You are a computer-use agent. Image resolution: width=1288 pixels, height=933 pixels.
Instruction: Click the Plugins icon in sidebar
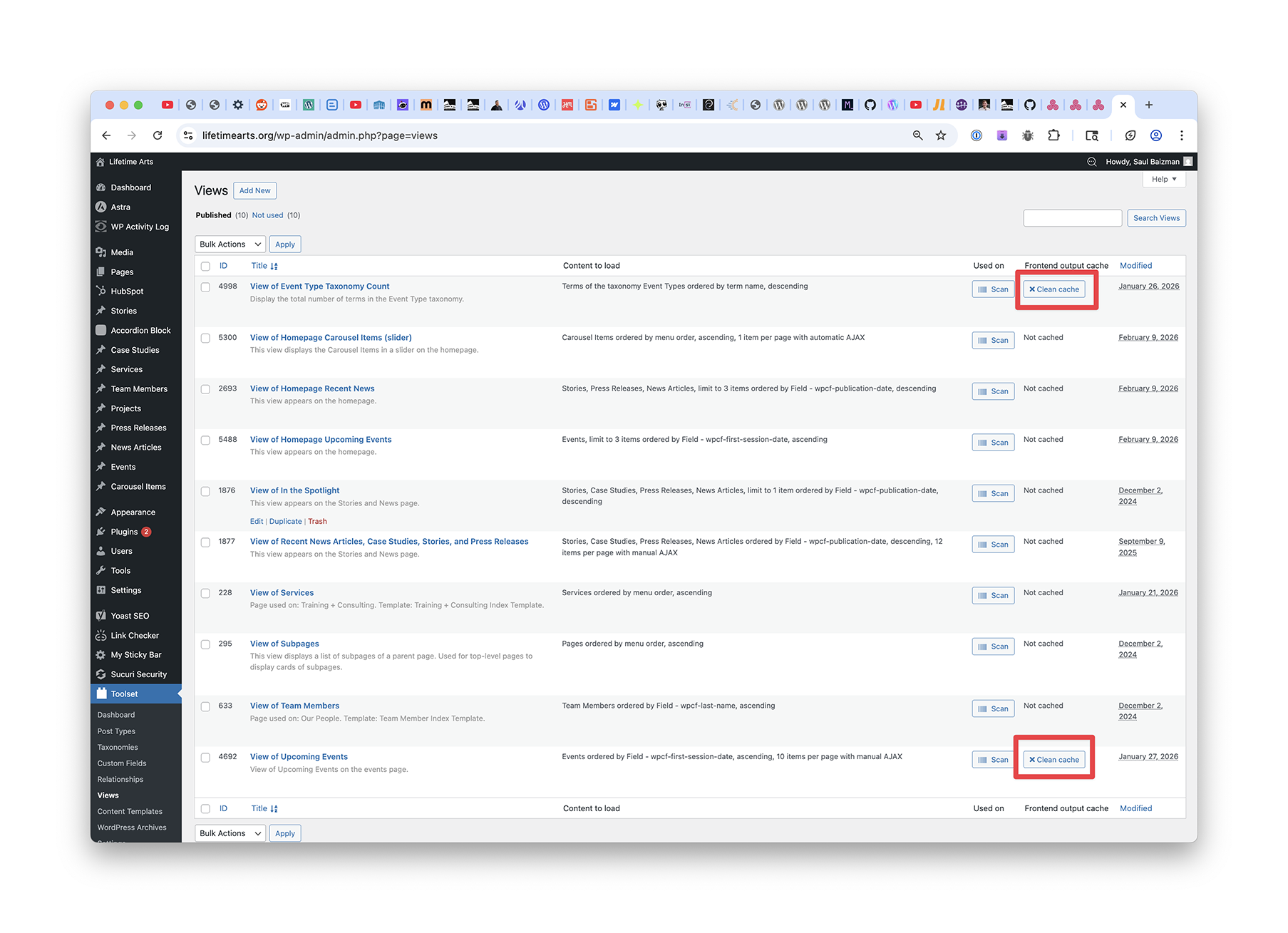click(x=101, y=532)
